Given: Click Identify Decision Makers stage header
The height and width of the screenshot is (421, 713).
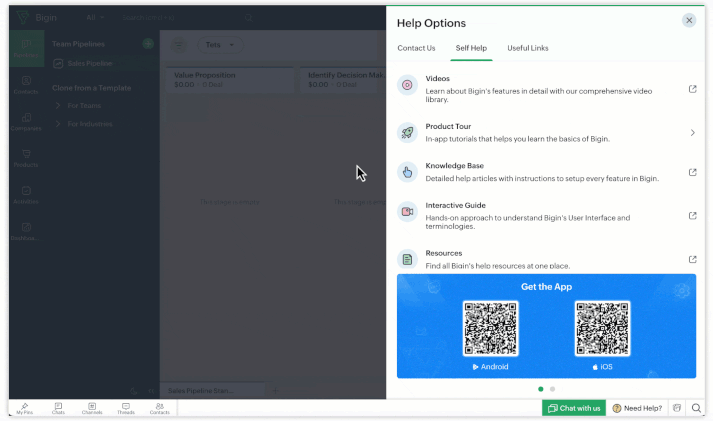Looking at the screenshot, I should pos(343,80).
